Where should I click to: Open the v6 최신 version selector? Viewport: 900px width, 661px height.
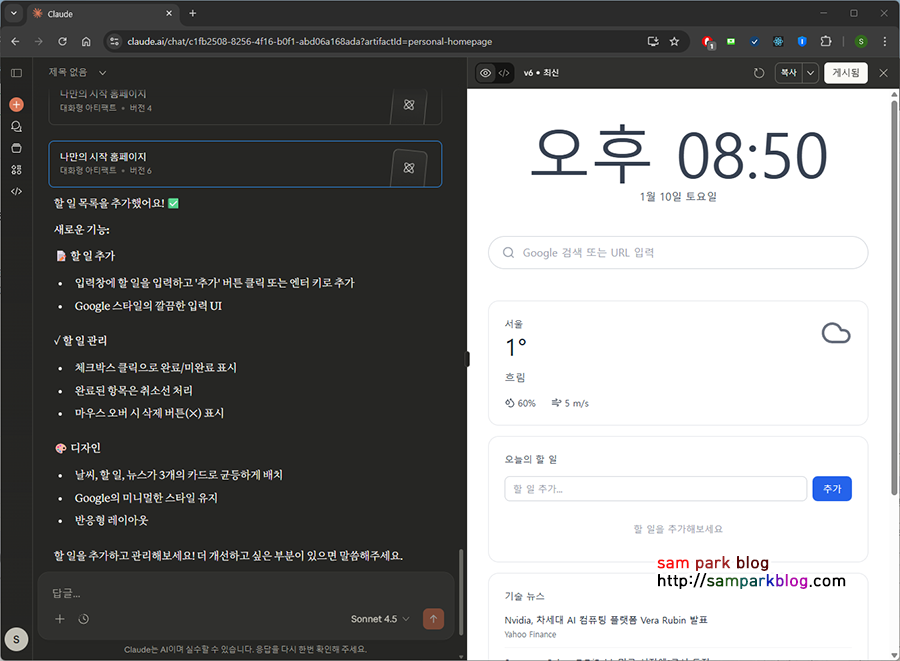541,73
